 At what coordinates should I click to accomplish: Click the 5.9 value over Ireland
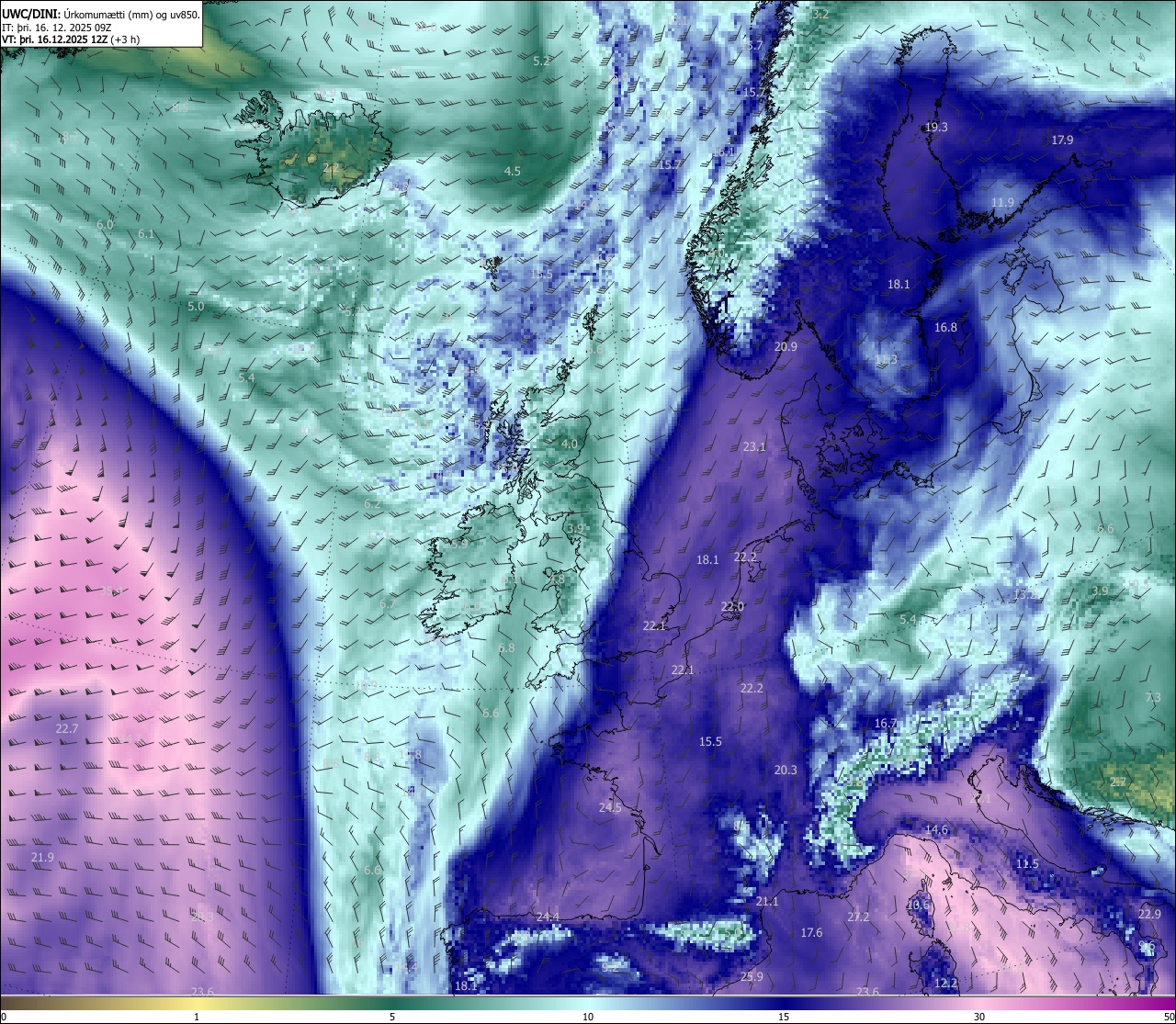pos(459,544)
